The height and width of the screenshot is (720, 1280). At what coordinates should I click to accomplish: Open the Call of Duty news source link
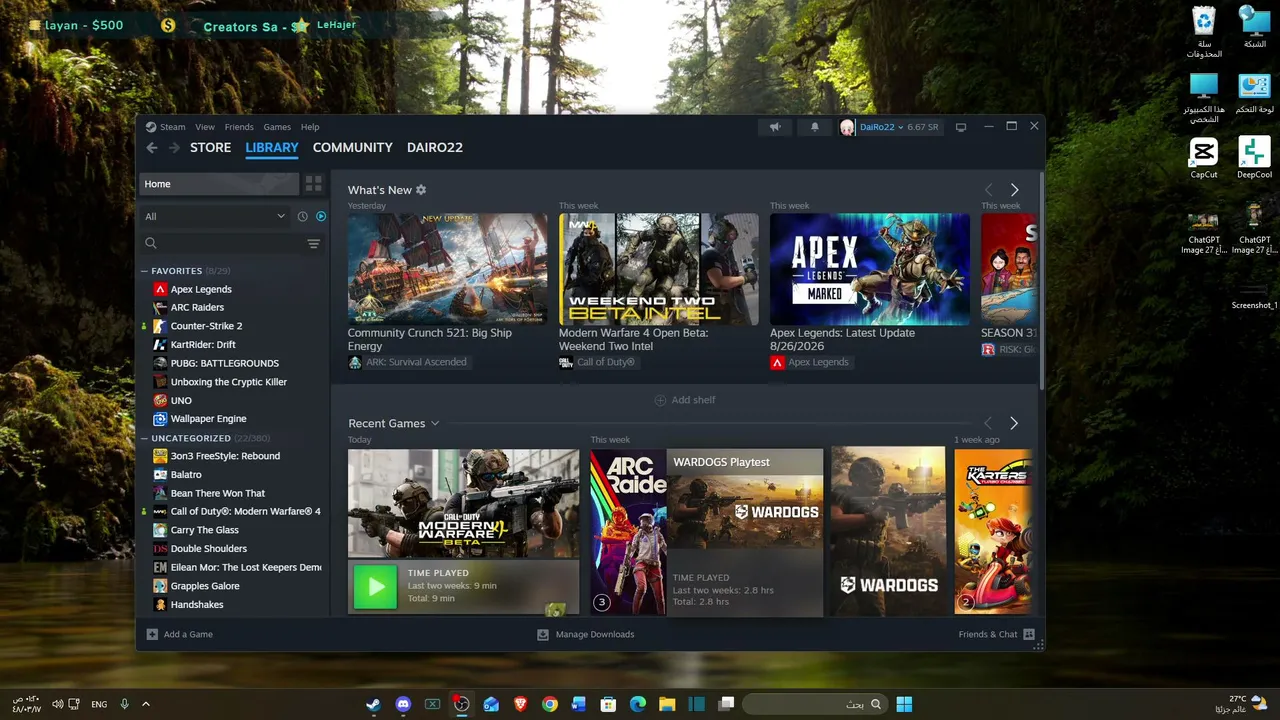[597, 362]
